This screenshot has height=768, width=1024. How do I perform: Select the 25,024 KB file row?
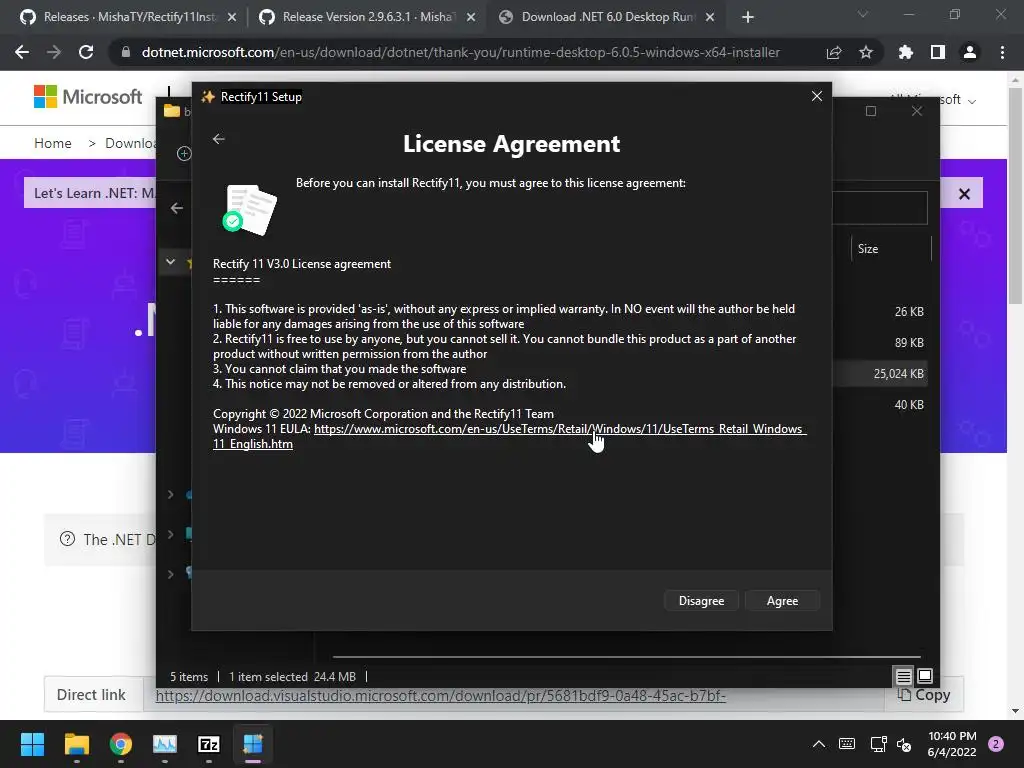(x=882, y=374)
